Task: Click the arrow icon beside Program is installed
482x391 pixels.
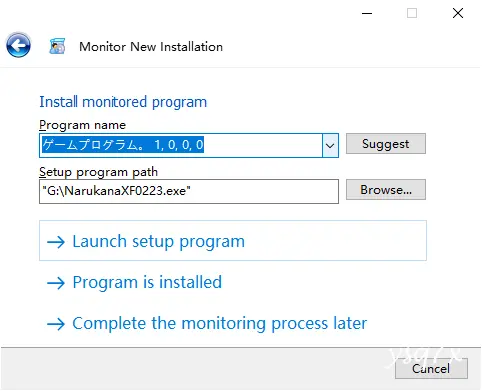Action: point(56,283)
